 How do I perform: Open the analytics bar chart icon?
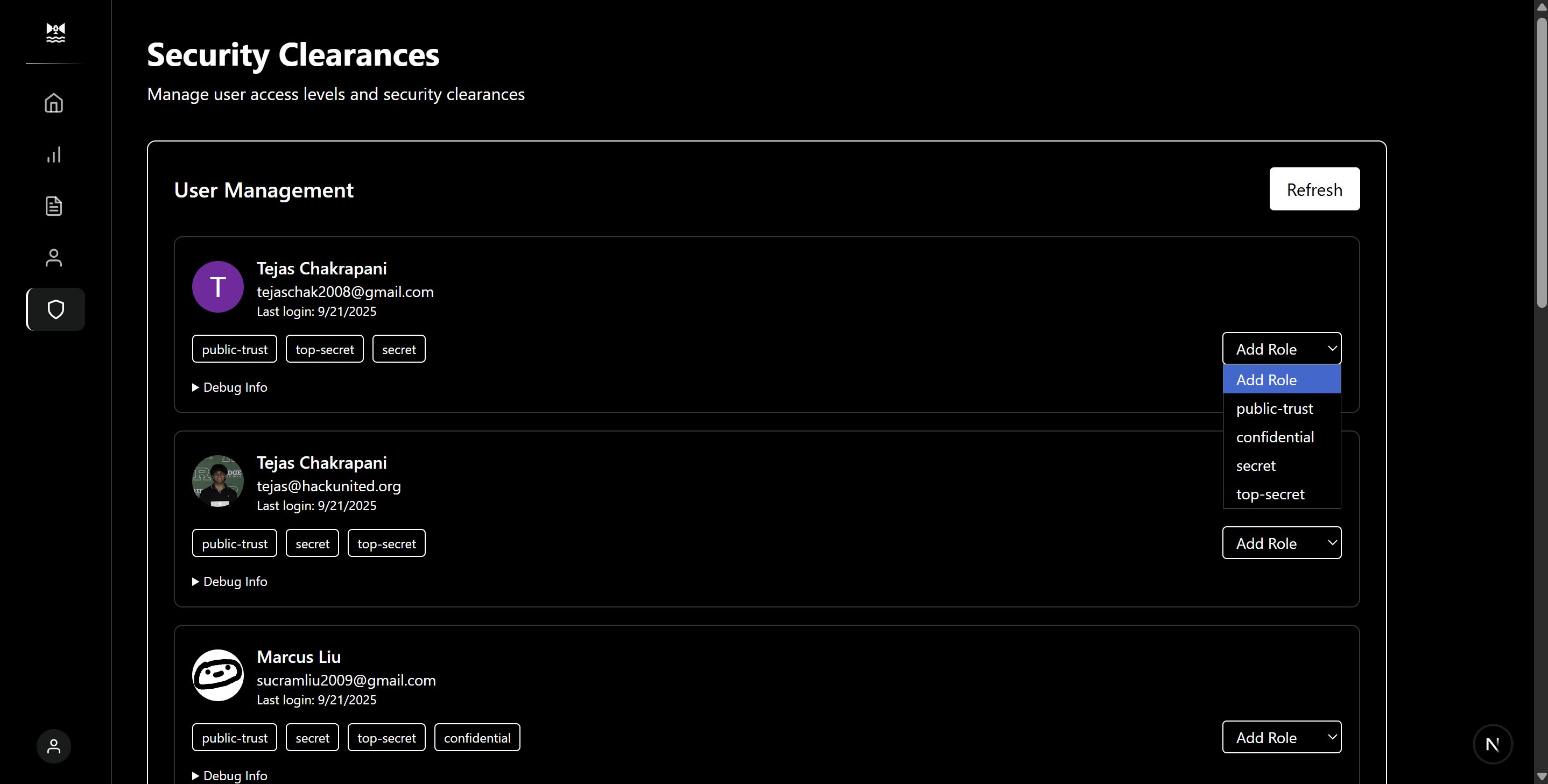pos(54,155)
